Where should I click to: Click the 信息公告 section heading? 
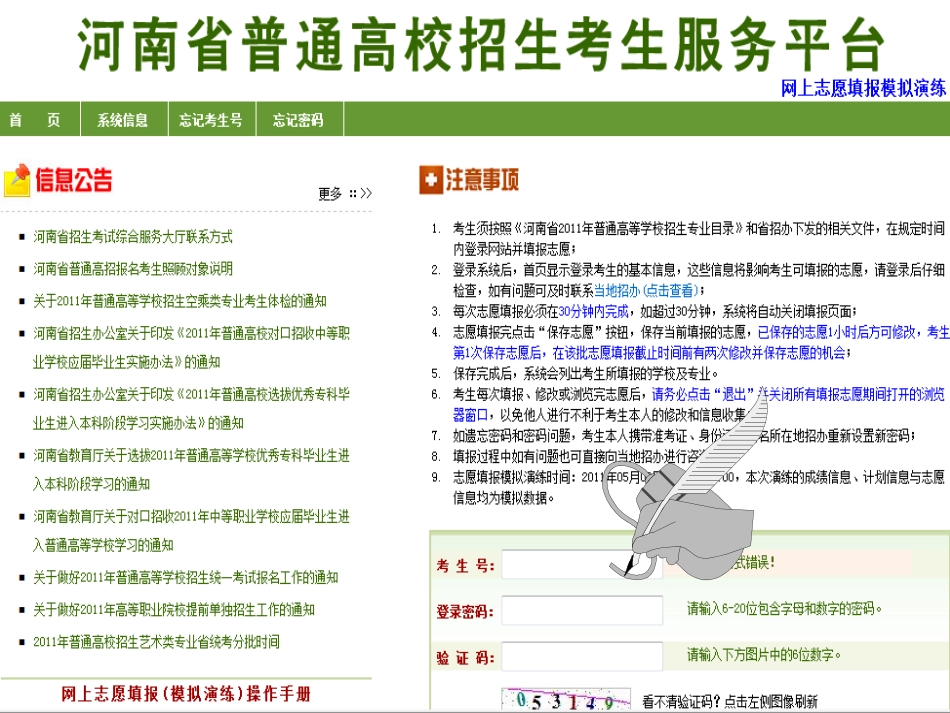pos(74,180)
